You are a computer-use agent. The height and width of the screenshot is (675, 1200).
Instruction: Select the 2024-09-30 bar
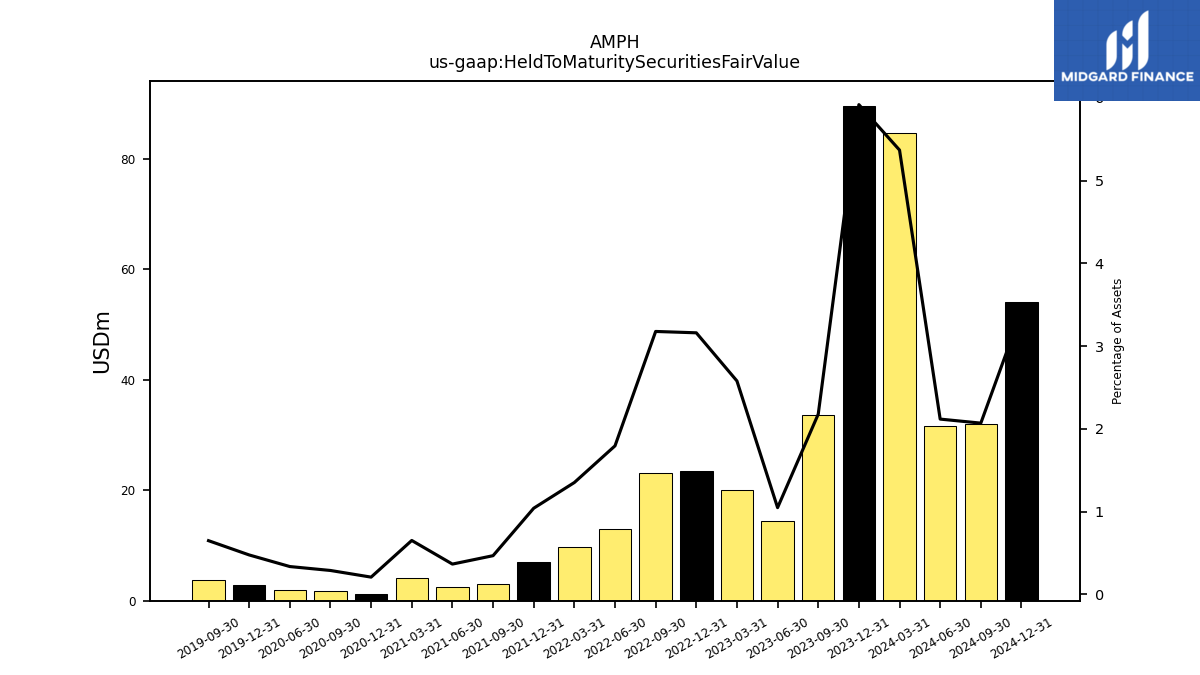coord(981,512)
